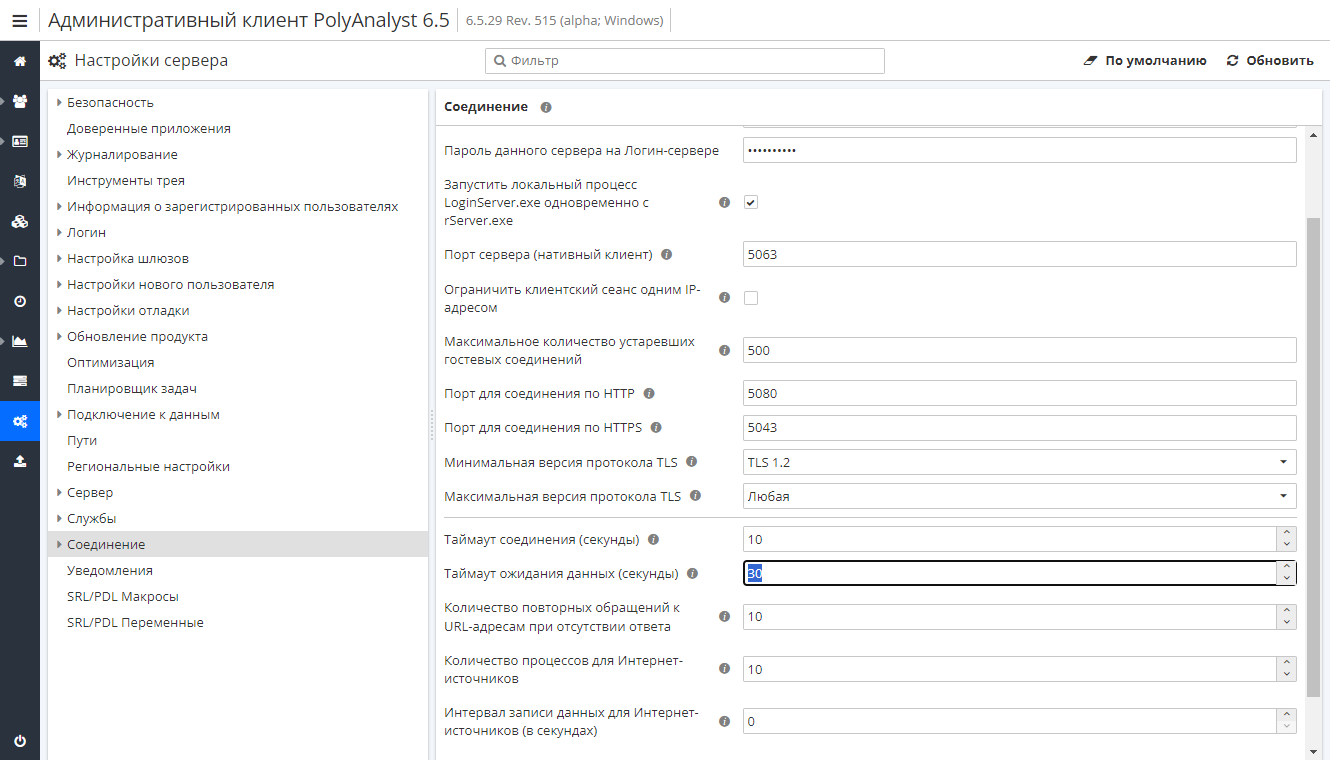Select SRL/PDL Макросы in tree

click(123, 596)
